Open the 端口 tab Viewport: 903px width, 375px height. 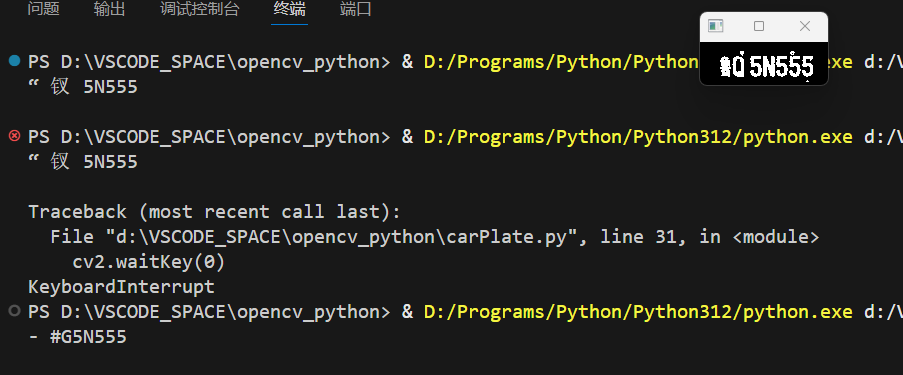coord(356,10)
